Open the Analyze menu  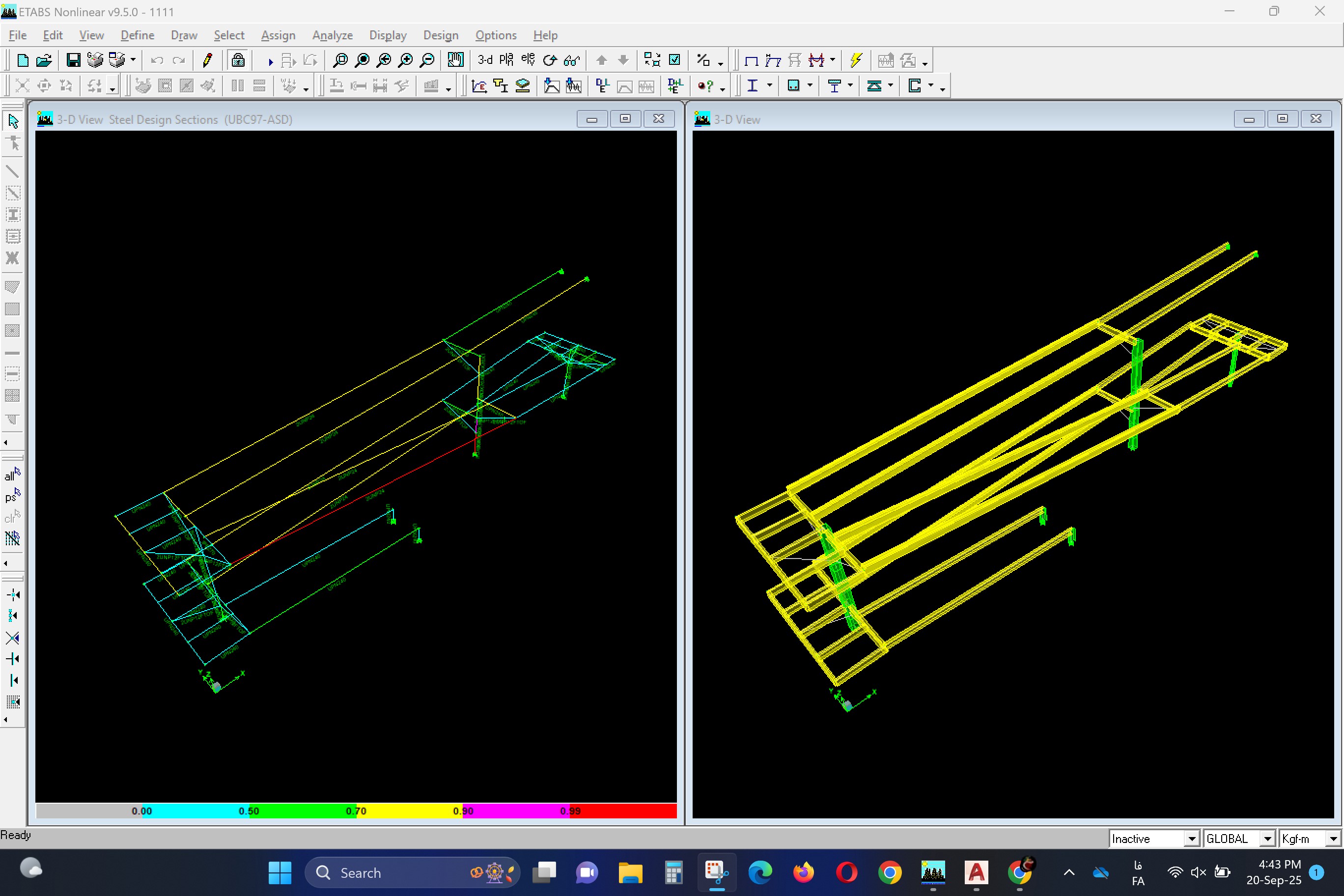pos(332,35)
